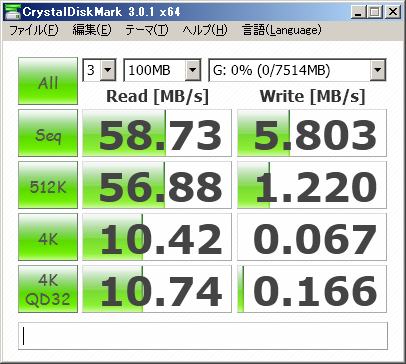Maximize the CrystalDiskMark window
Viewport: 406px width, 364px height.
(375, 12)
